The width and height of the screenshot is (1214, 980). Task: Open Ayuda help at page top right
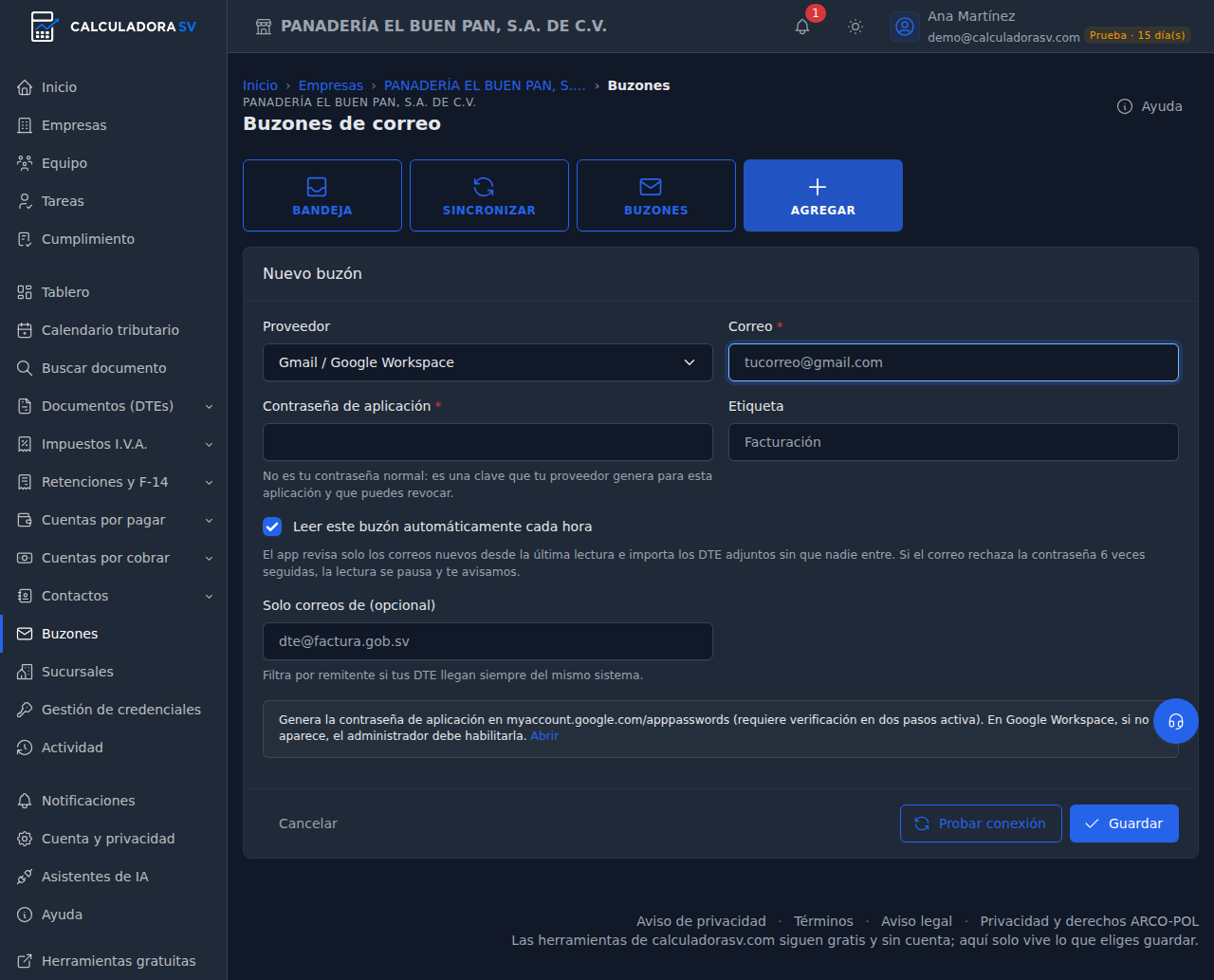point(1150,106)
